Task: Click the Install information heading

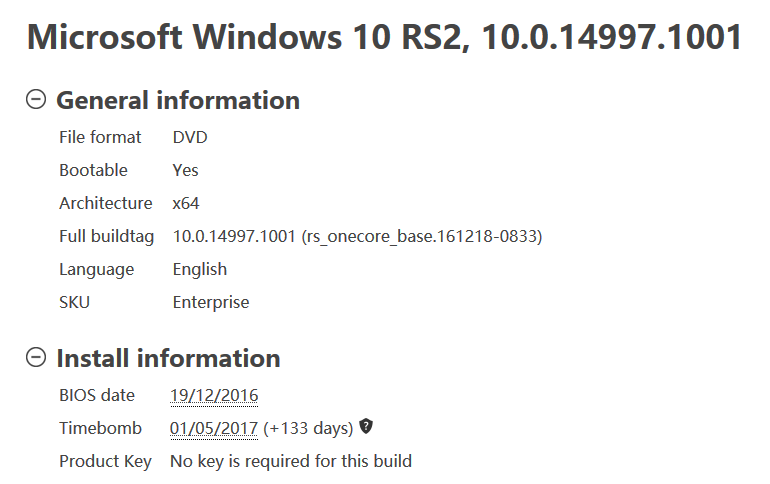Action: [168, 358]
